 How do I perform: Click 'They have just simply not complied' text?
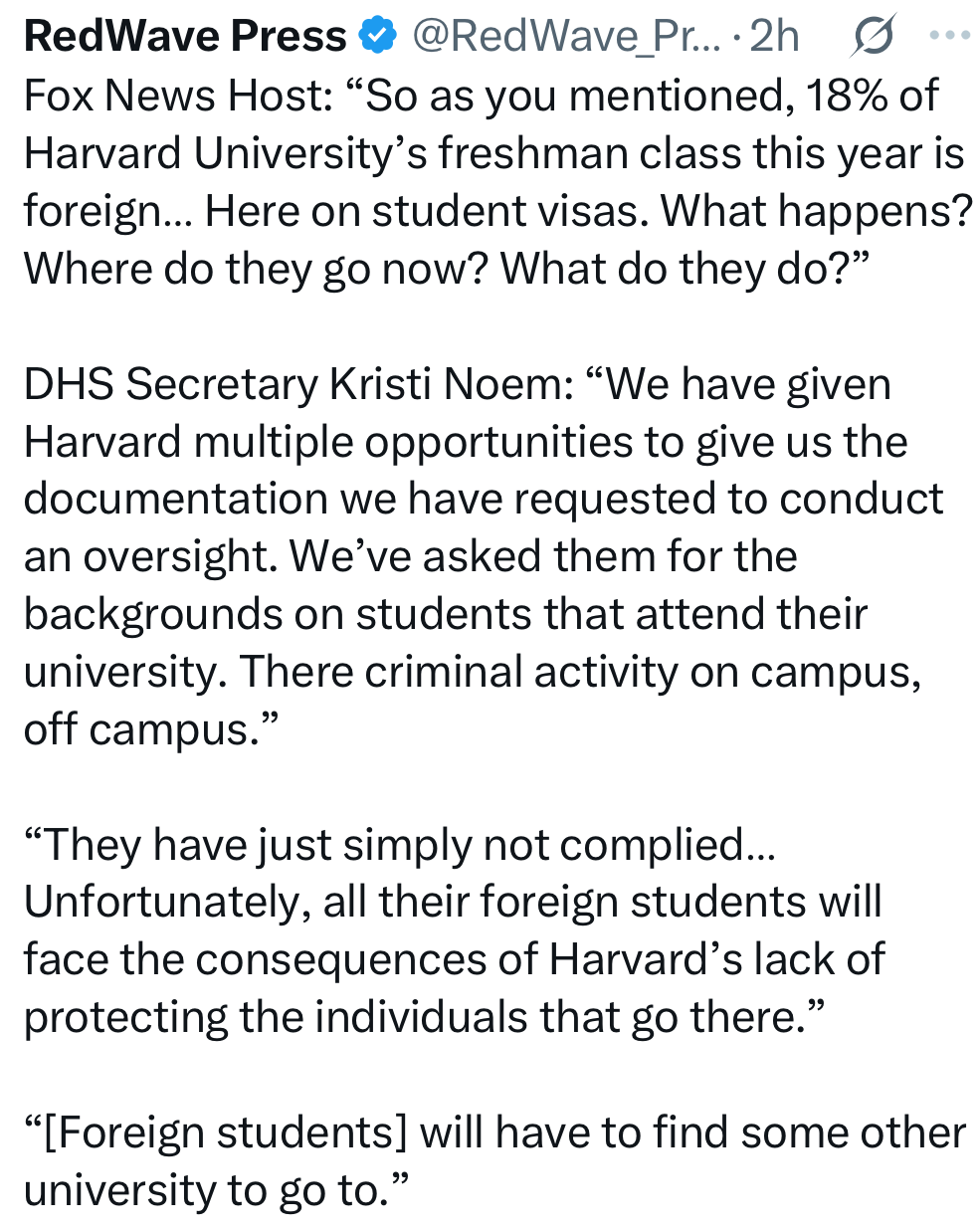pos(399,845)
